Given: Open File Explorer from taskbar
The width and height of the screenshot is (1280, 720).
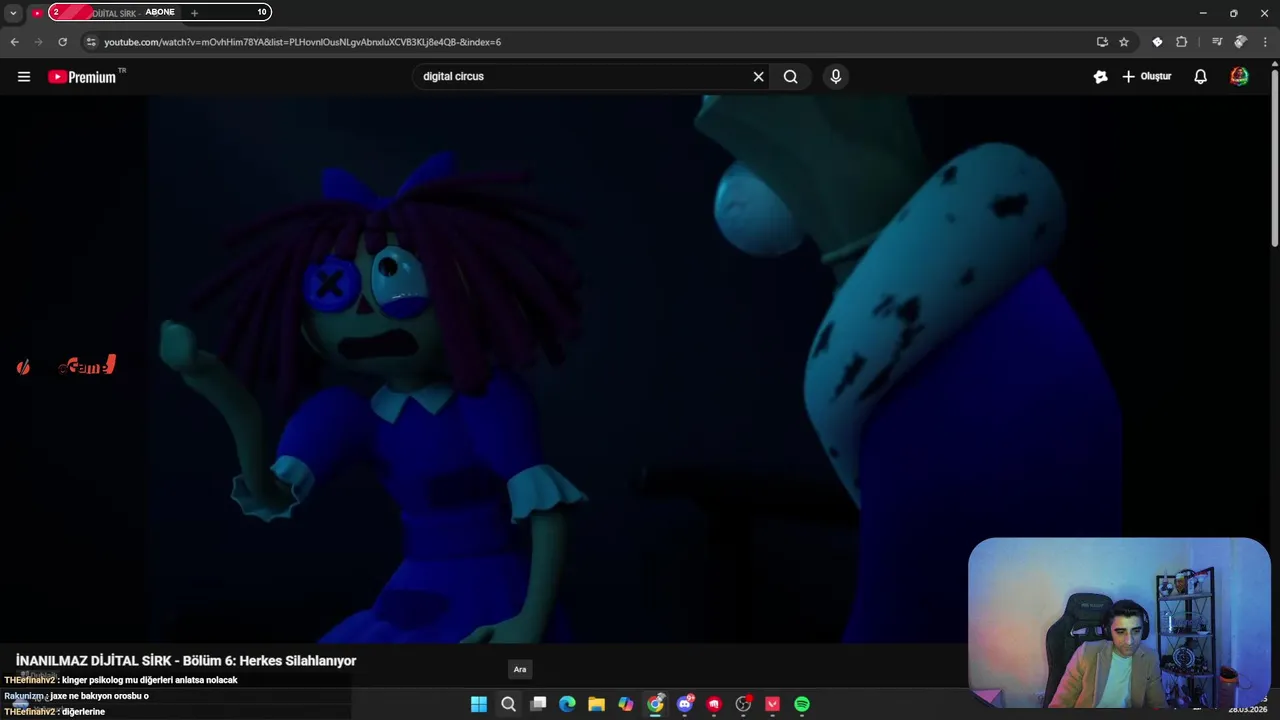Looking at the screenshot, I should tap(596, 704).
